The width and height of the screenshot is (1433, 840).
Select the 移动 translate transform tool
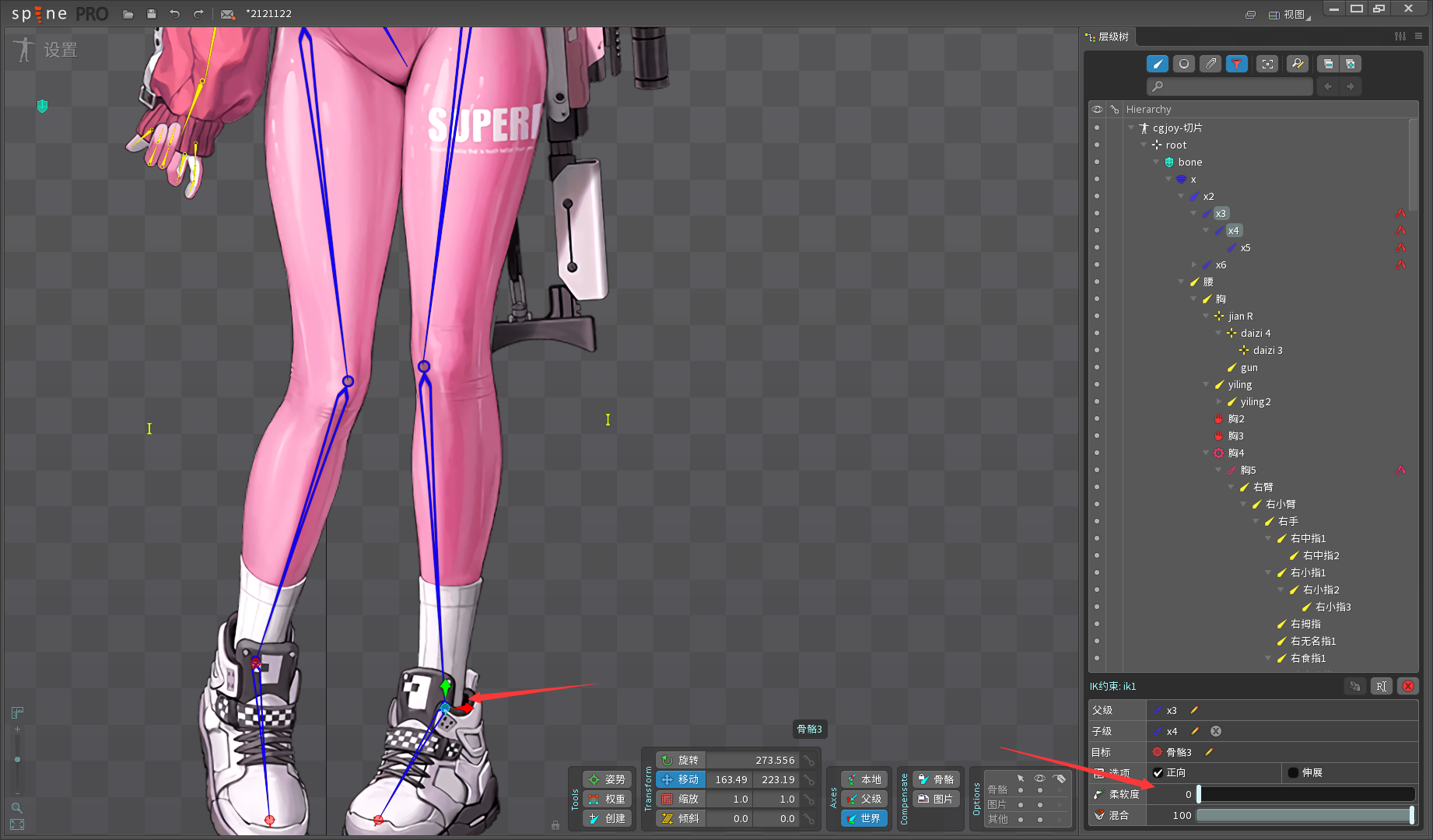[x=681, y=779]
